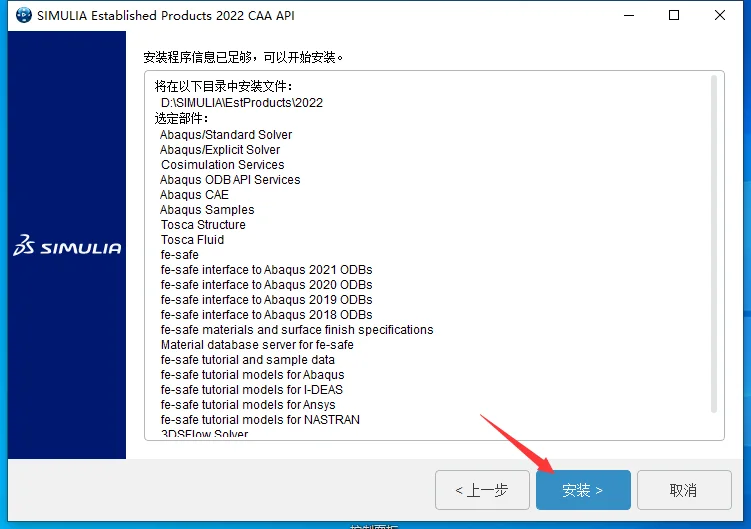Click fe-safe tutorial models for I-DEAS
This screenshot has width=751, height=529.
pyautogui.click(x=252, y=390)
